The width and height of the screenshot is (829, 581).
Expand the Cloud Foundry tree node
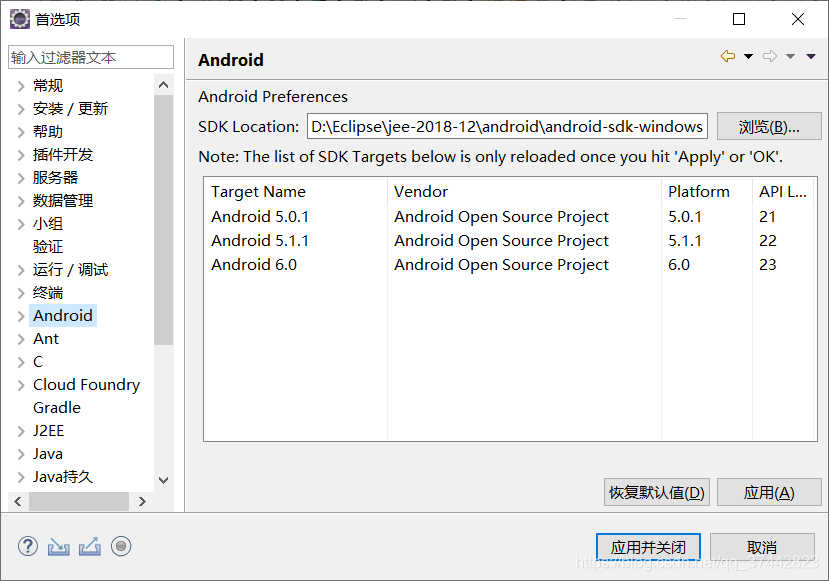(21, 385)
